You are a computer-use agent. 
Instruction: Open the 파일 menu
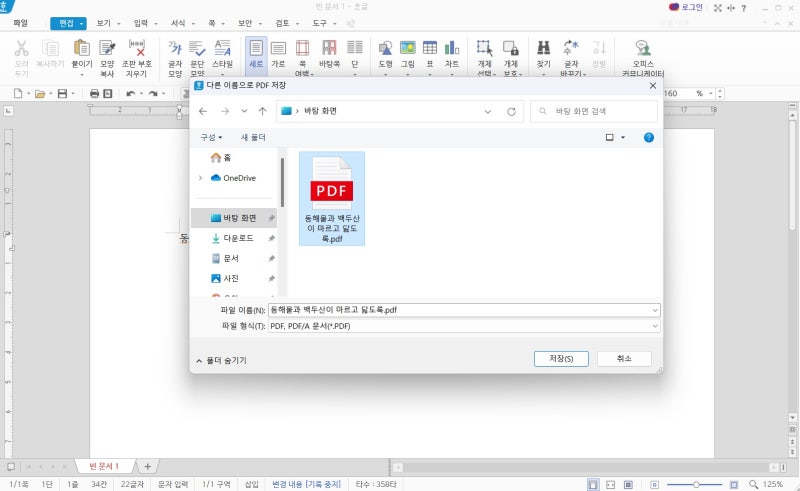click(20, 23)
